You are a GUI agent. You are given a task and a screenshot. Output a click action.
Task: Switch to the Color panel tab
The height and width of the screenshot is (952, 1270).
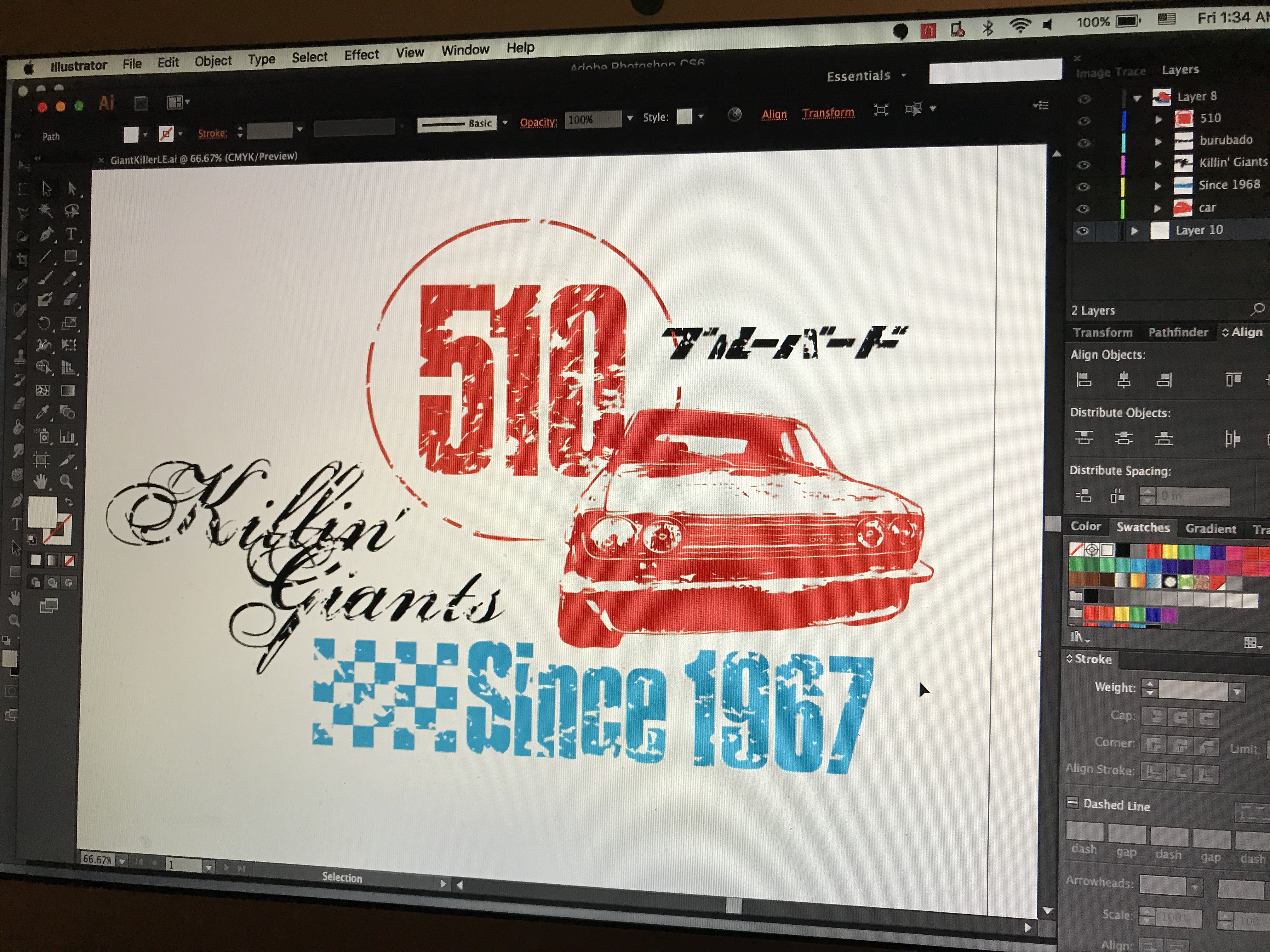tap(1086, 526)
